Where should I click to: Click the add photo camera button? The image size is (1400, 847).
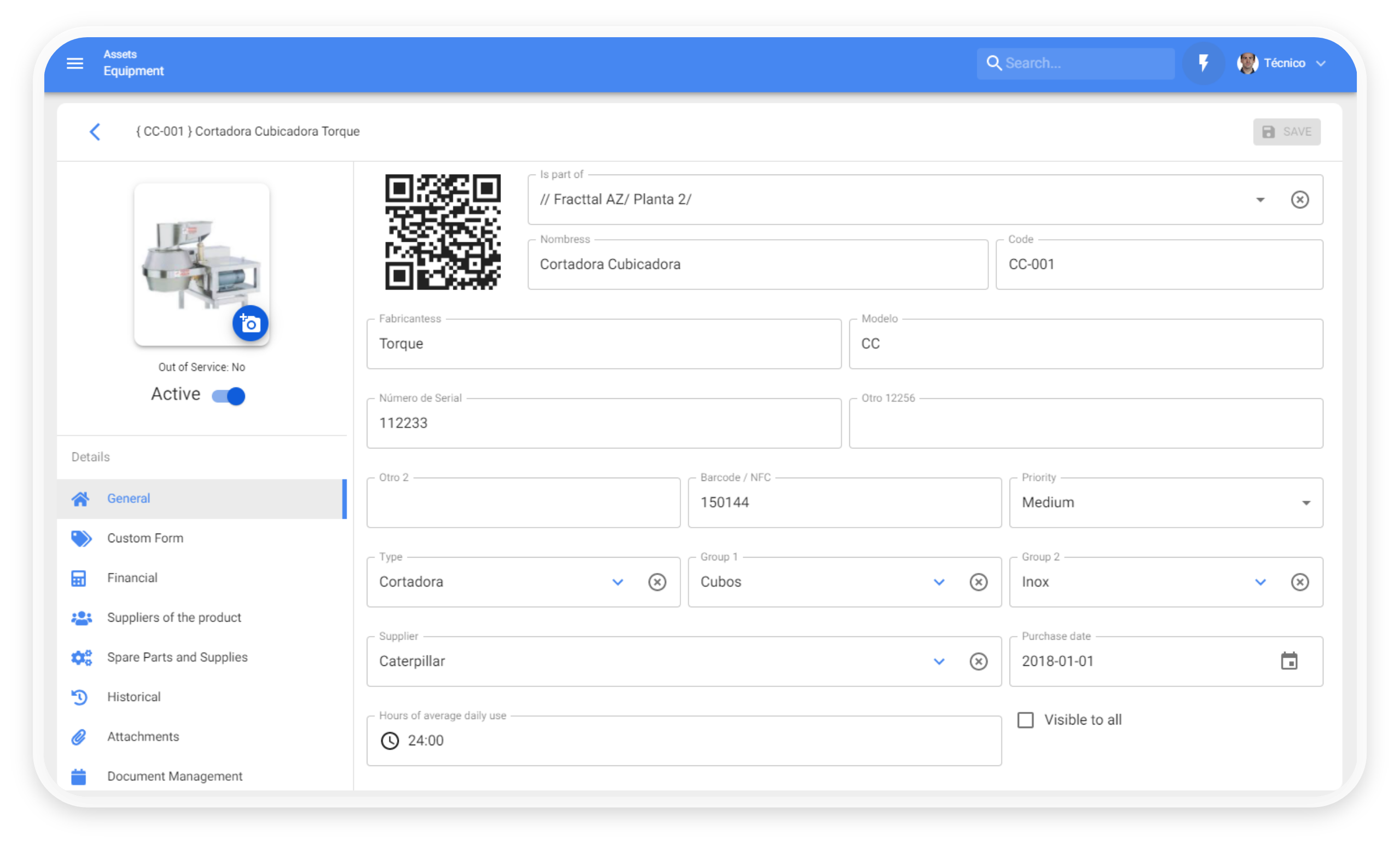(x=250, y=323)
